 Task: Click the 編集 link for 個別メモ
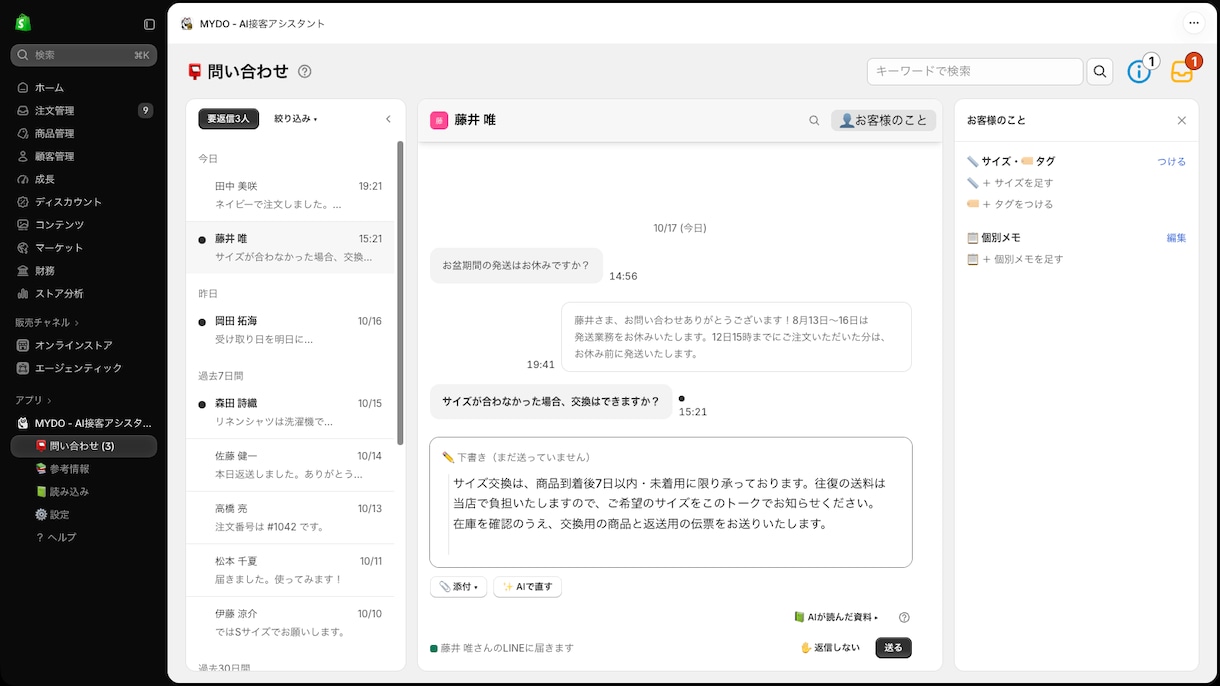point(1176,238)
